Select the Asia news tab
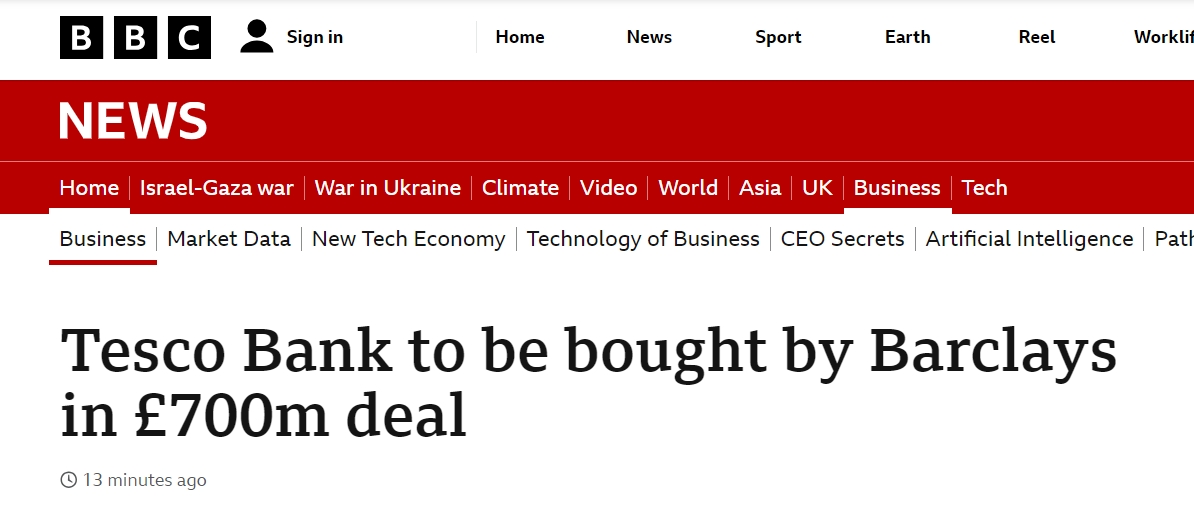1194x510 pixels. (760, 188)
